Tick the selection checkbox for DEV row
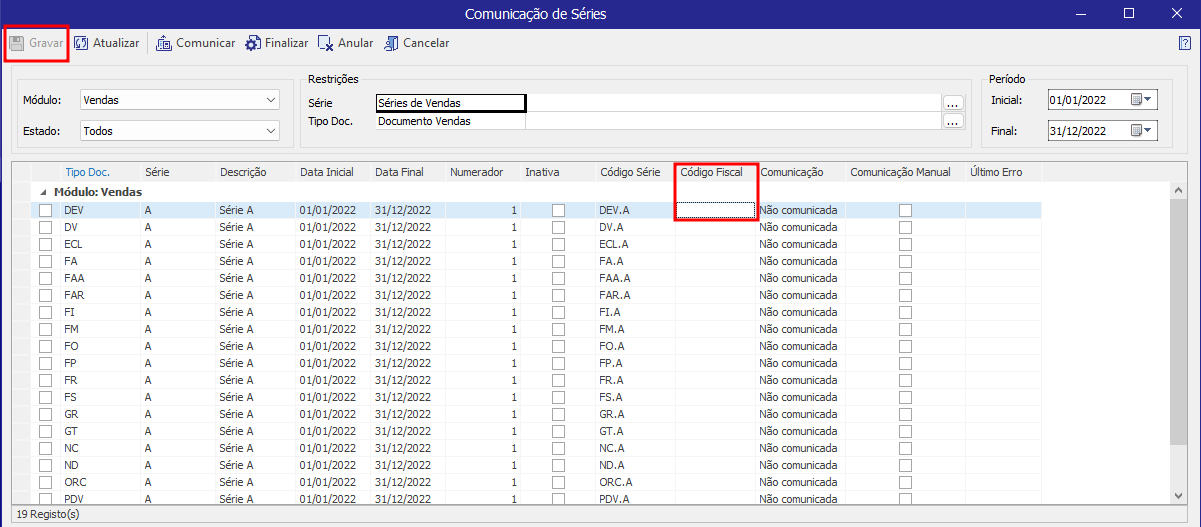Image resolution: width=1201 pixels, height=527 pixels. 45,210
